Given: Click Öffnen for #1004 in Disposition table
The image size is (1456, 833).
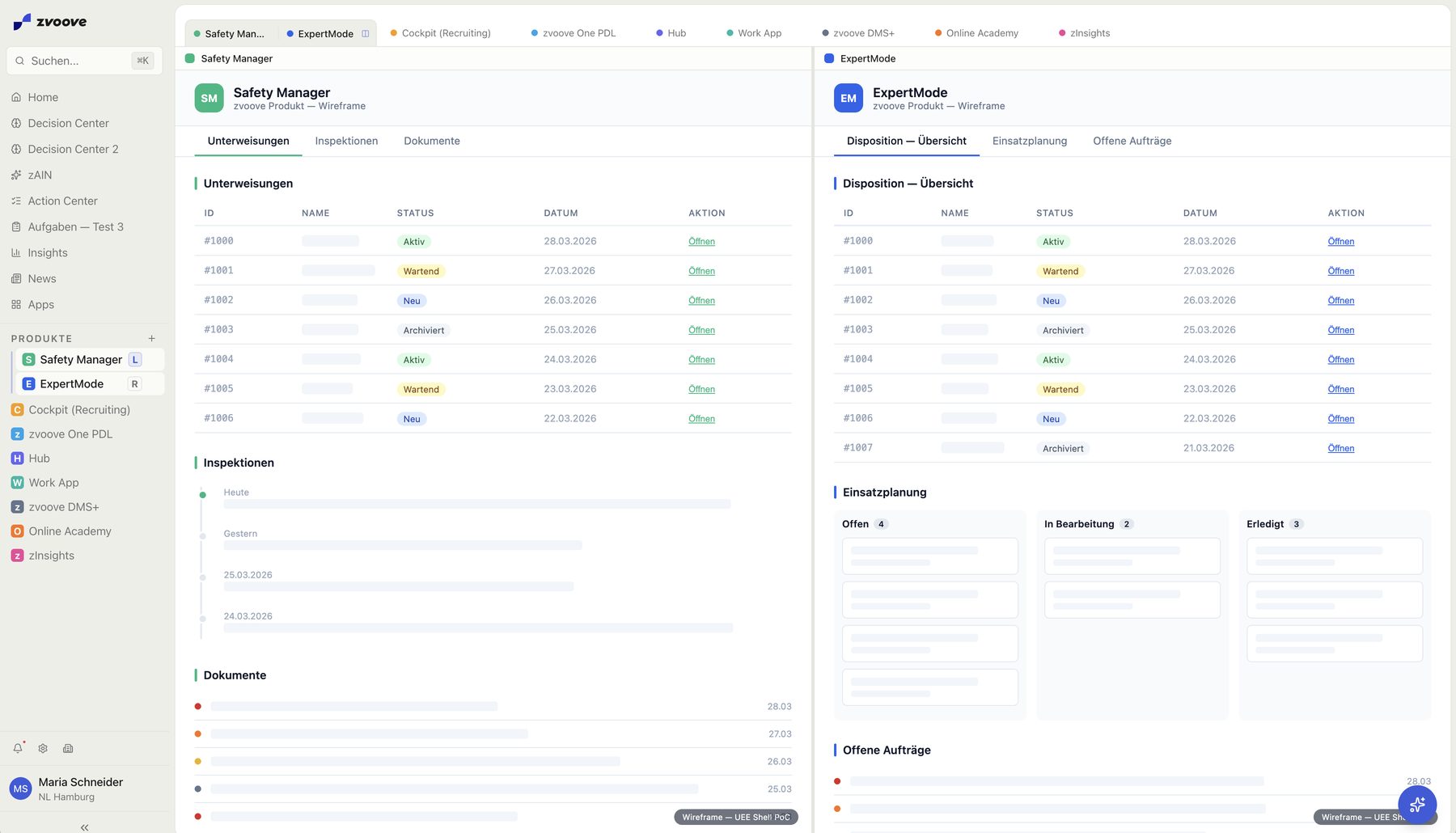Looking at the screenshot, I should click(1340, 360).
